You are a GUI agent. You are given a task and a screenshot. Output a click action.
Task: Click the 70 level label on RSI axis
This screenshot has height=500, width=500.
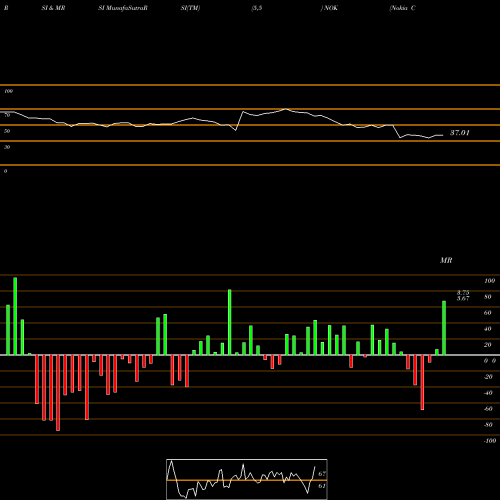[7, 115]
